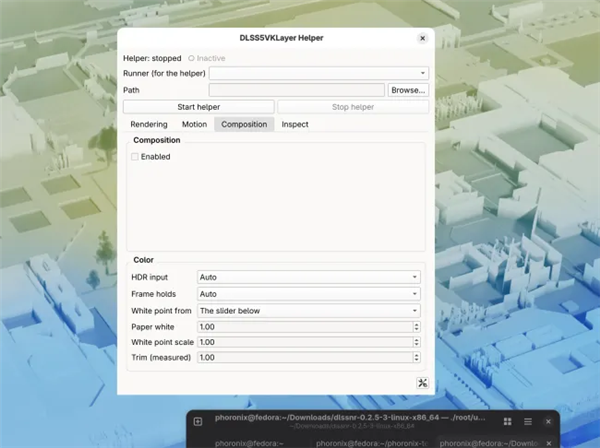600x448 pixels.
Task: Click the Trim (measured) value field
Action: point(305,357)
